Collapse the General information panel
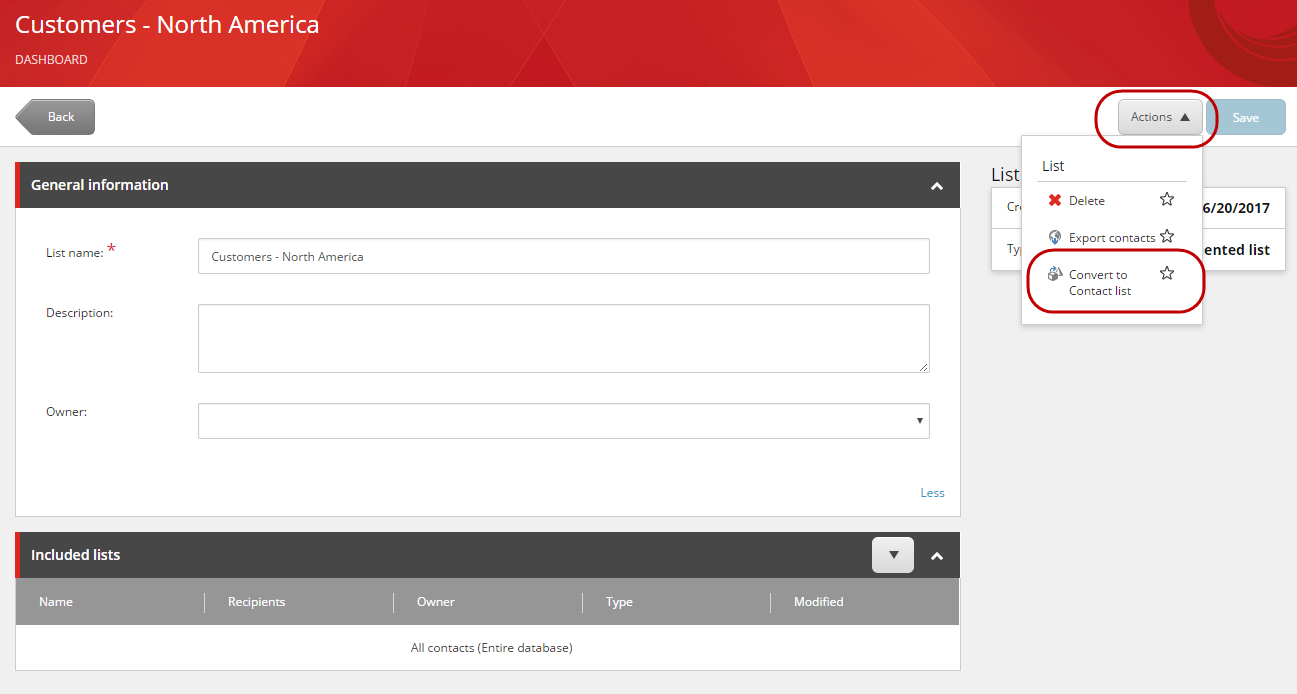This screenshot has width=1297, height=694. [937, 185]
